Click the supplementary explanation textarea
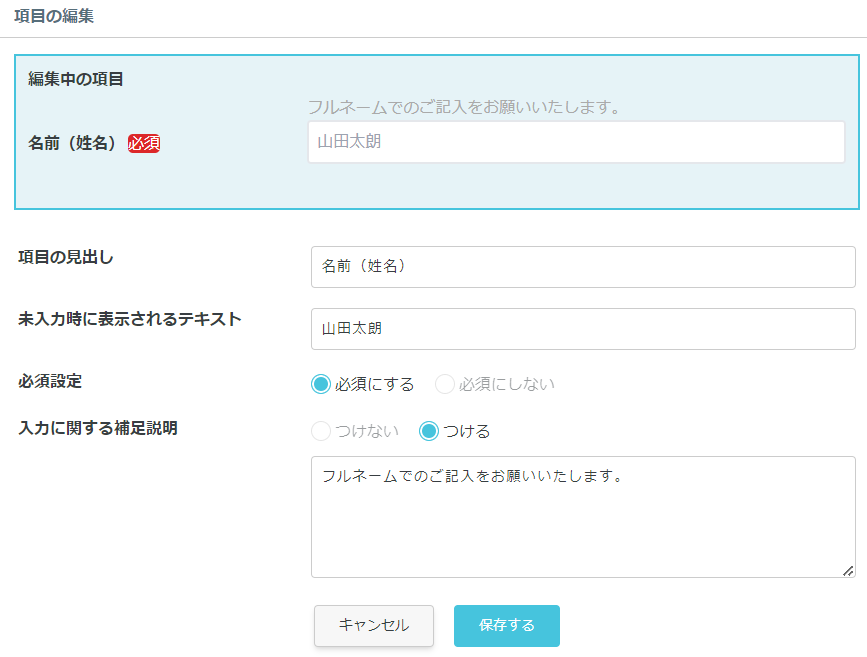This screenshot has width=867, height=657. coord(583,517)
